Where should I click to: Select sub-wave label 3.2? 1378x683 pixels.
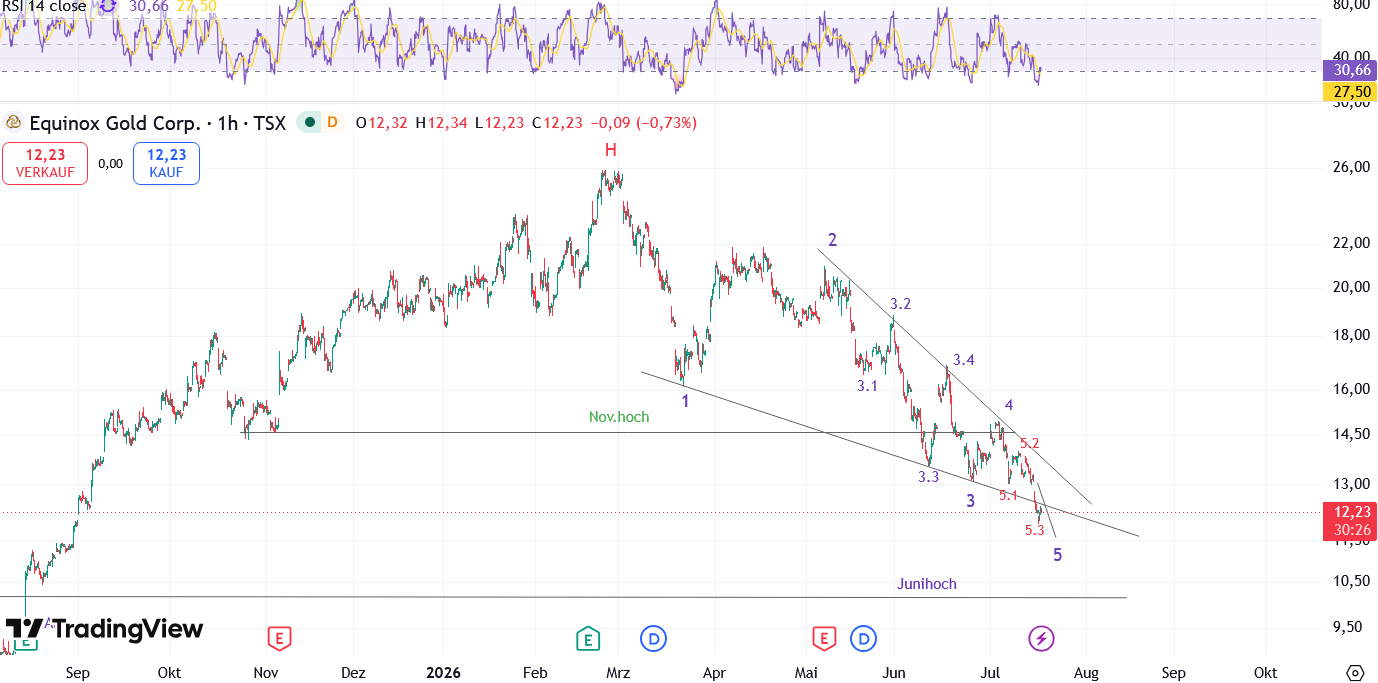click(900, 304)
